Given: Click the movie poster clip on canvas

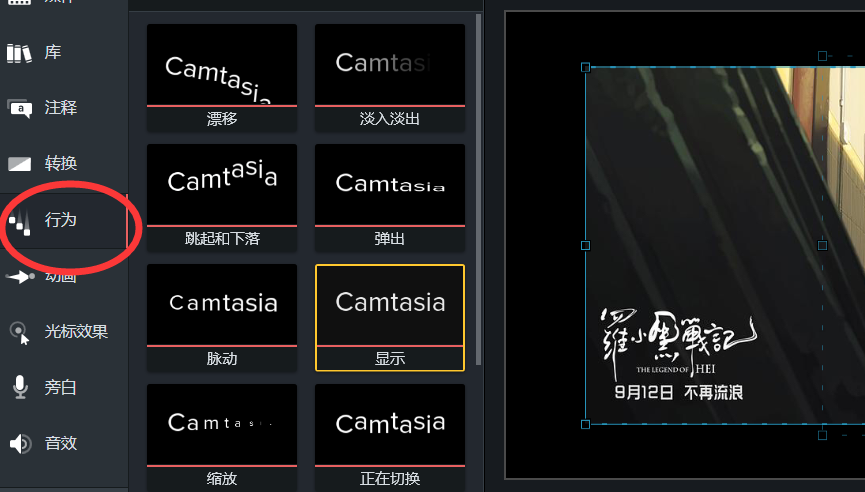Looking at the screenshot, I should pos(725,245).
